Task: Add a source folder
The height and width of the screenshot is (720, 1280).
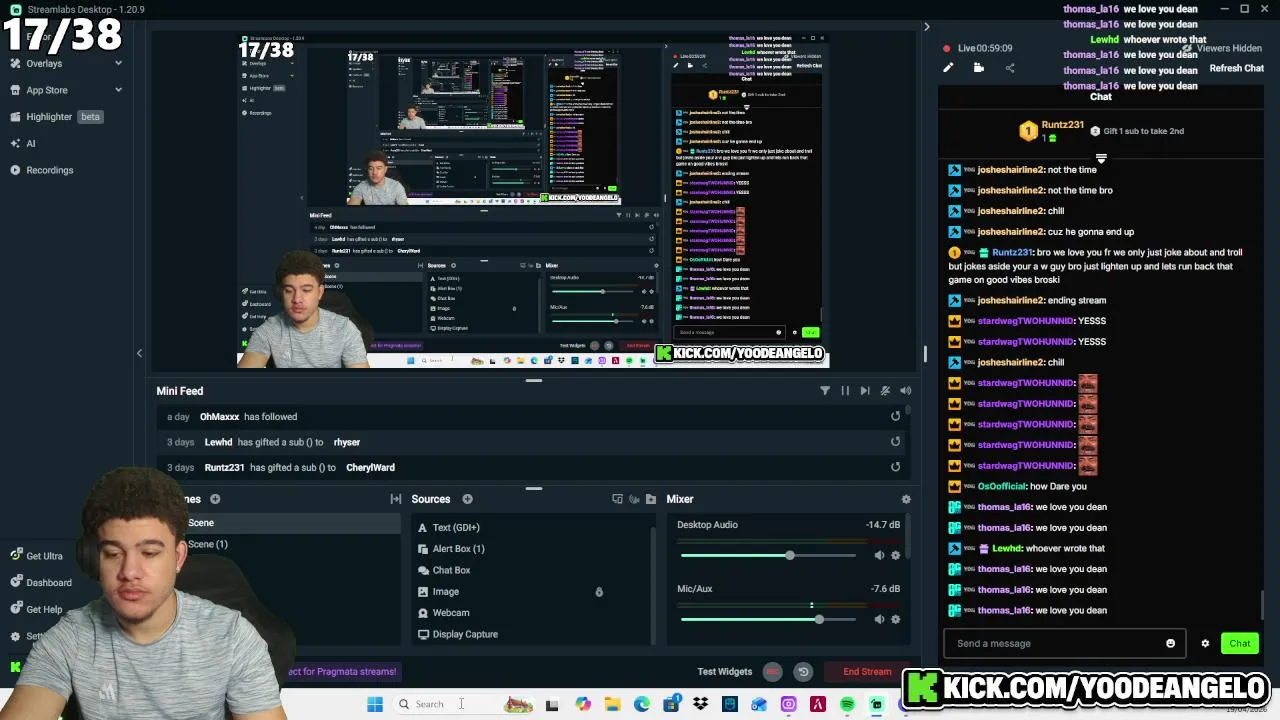Action: pos(651,499)
